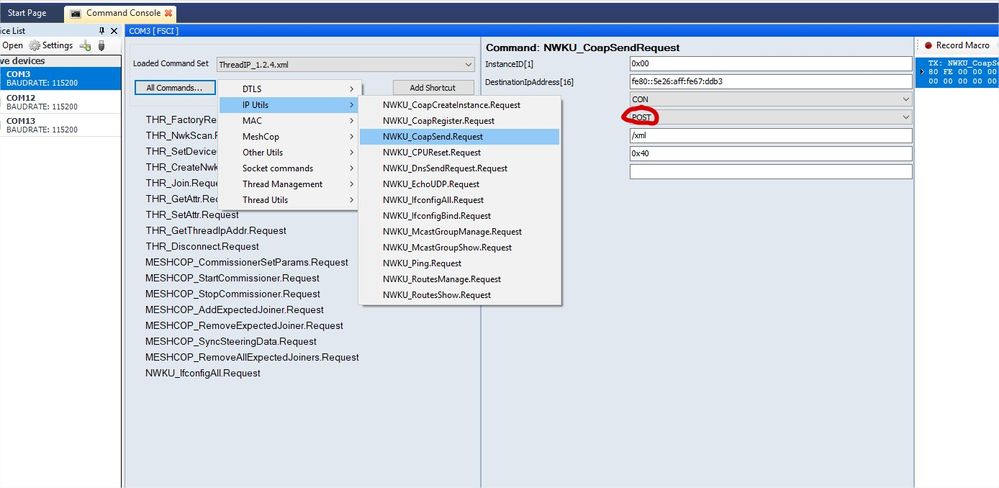The image size is (999, 488).
Task: Click the USB plug icon in Device List toolbar
Action: [x=101, y=46]
